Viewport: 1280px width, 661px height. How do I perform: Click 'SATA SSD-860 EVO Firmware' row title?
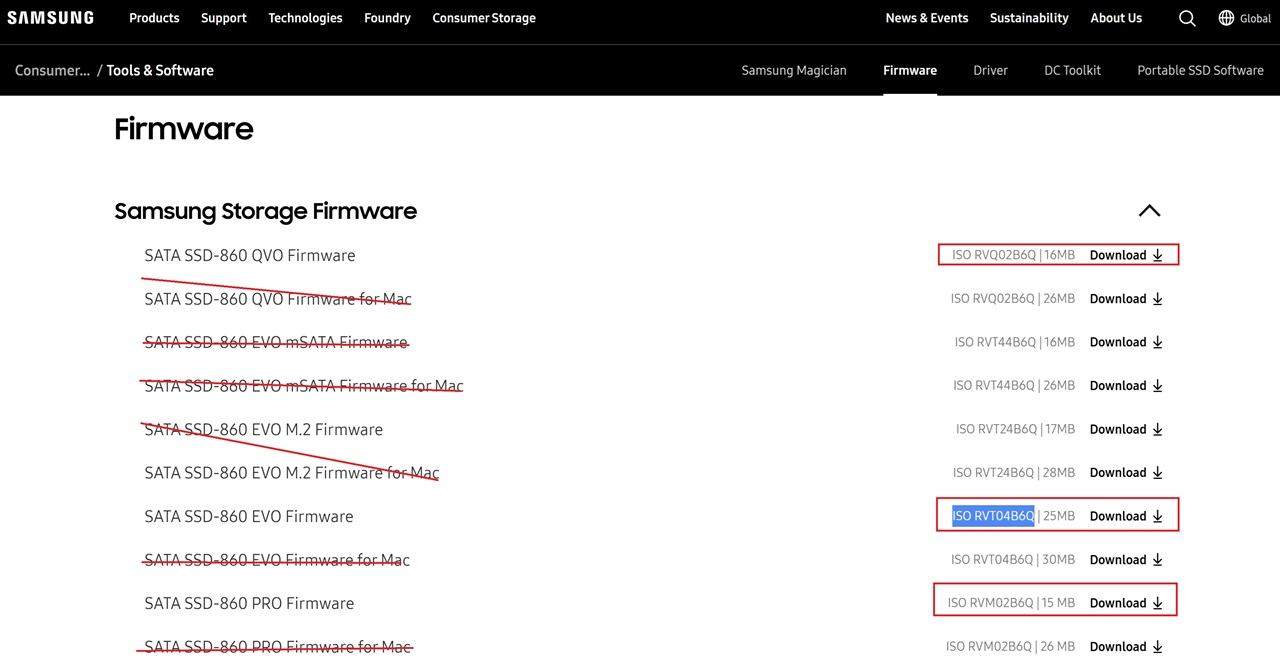pos(249,516)
